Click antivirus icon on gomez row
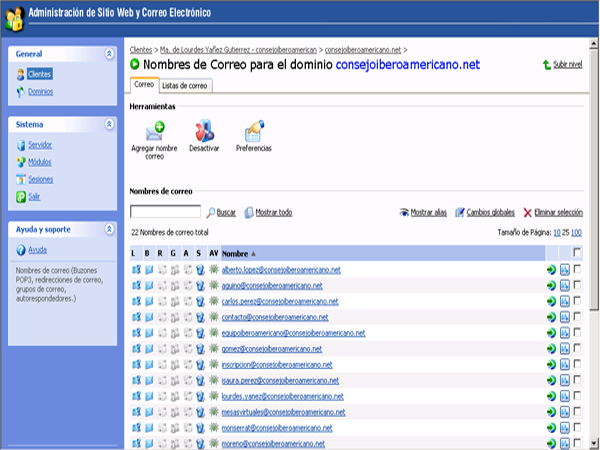Screen dimensions: 600x450 (x=214, y=349)
